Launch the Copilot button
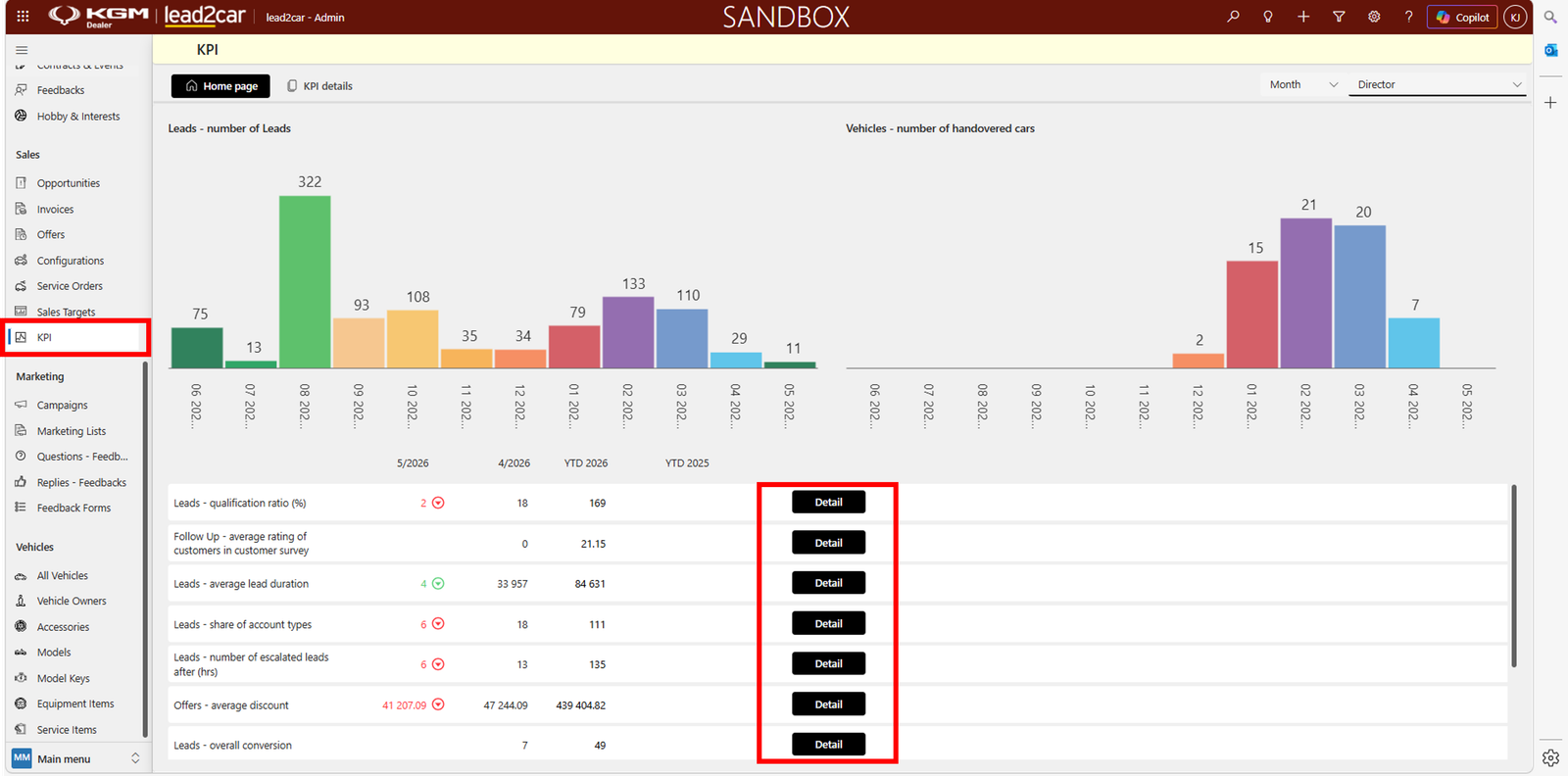Image resolution: width=1568 pixels, height=776 pixels. (1462, 17)
